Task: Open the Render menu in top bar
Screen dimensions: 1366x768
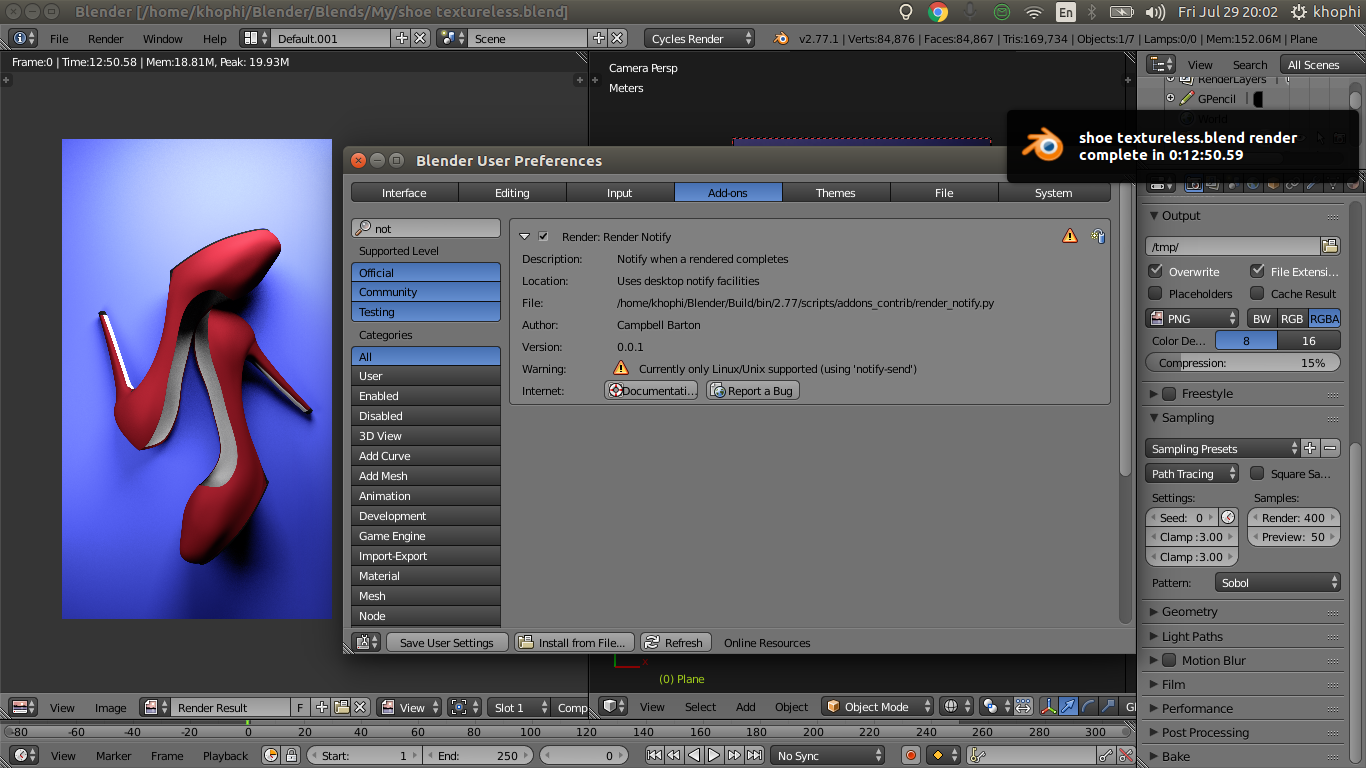Action: pos(105,39)
